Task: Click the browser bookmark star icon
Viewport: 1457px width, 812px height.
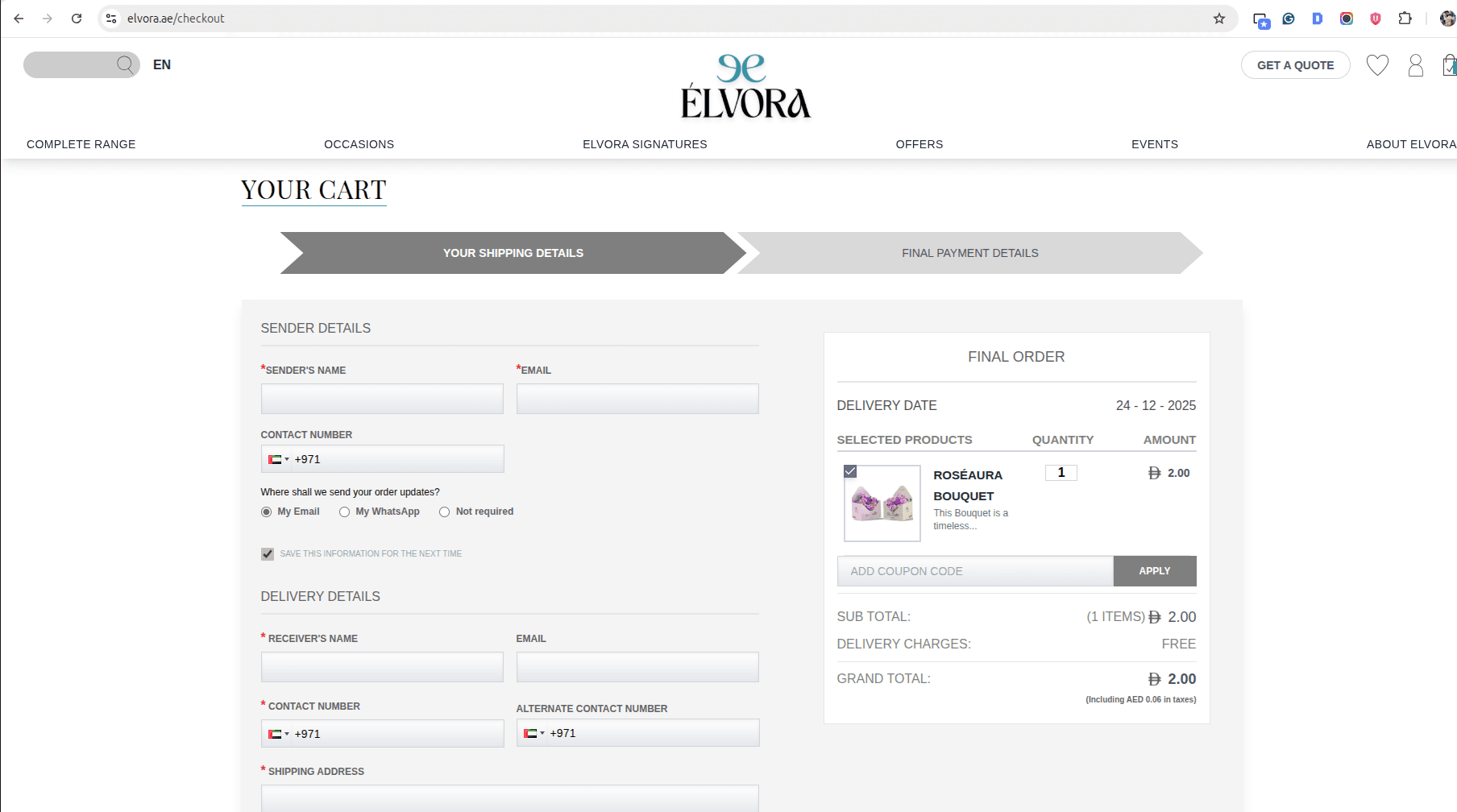Action: click(1219, 18)
